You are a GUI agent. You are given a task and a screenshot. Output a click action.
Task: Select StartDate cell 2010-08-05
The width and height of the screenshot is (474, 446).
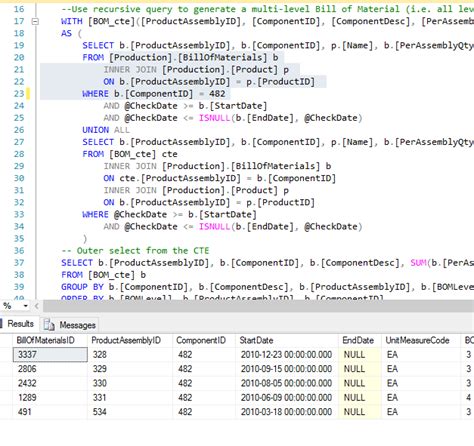click(287, 383)
